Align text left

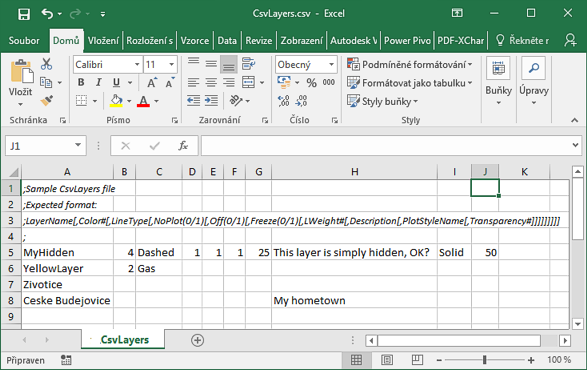194,82
